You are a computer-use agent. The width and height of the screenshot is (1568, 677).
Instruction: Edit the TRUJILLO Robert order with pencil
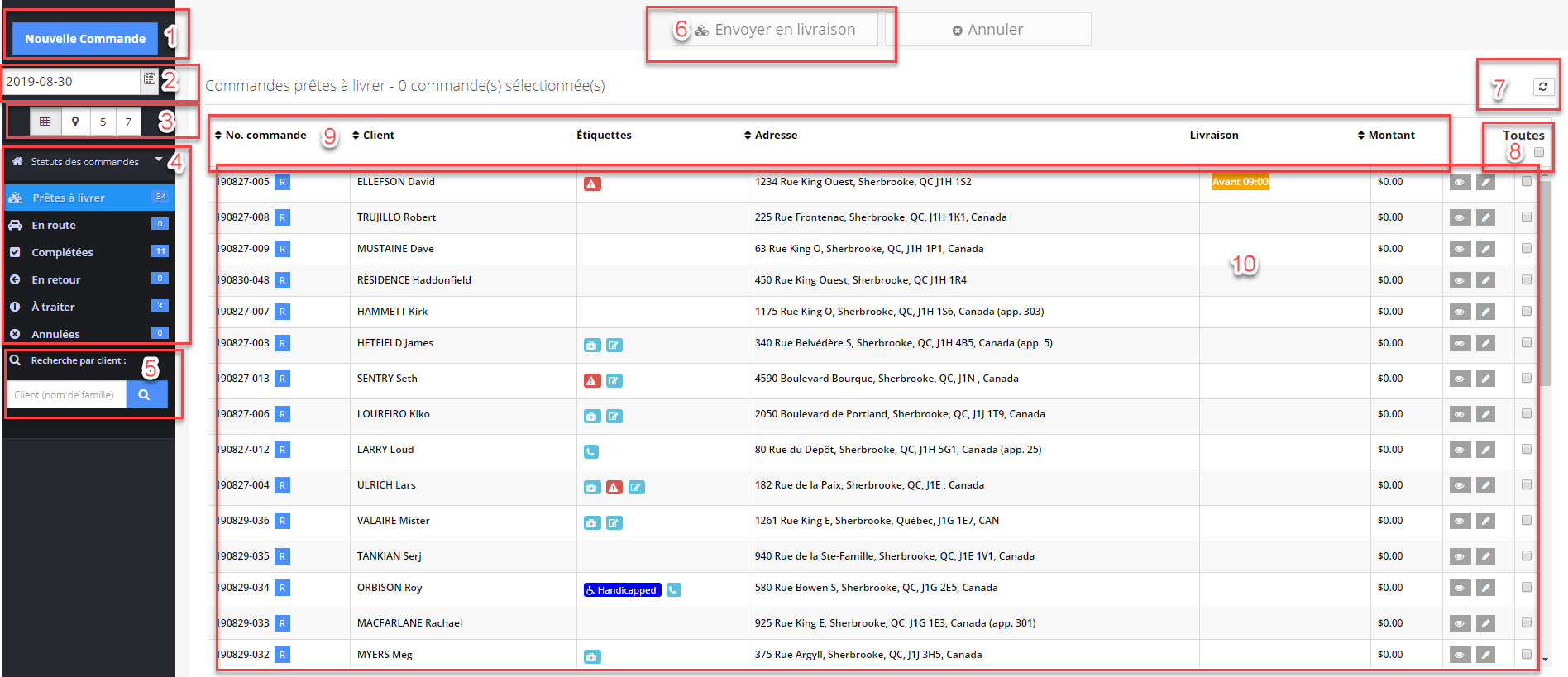point(1486,217)
